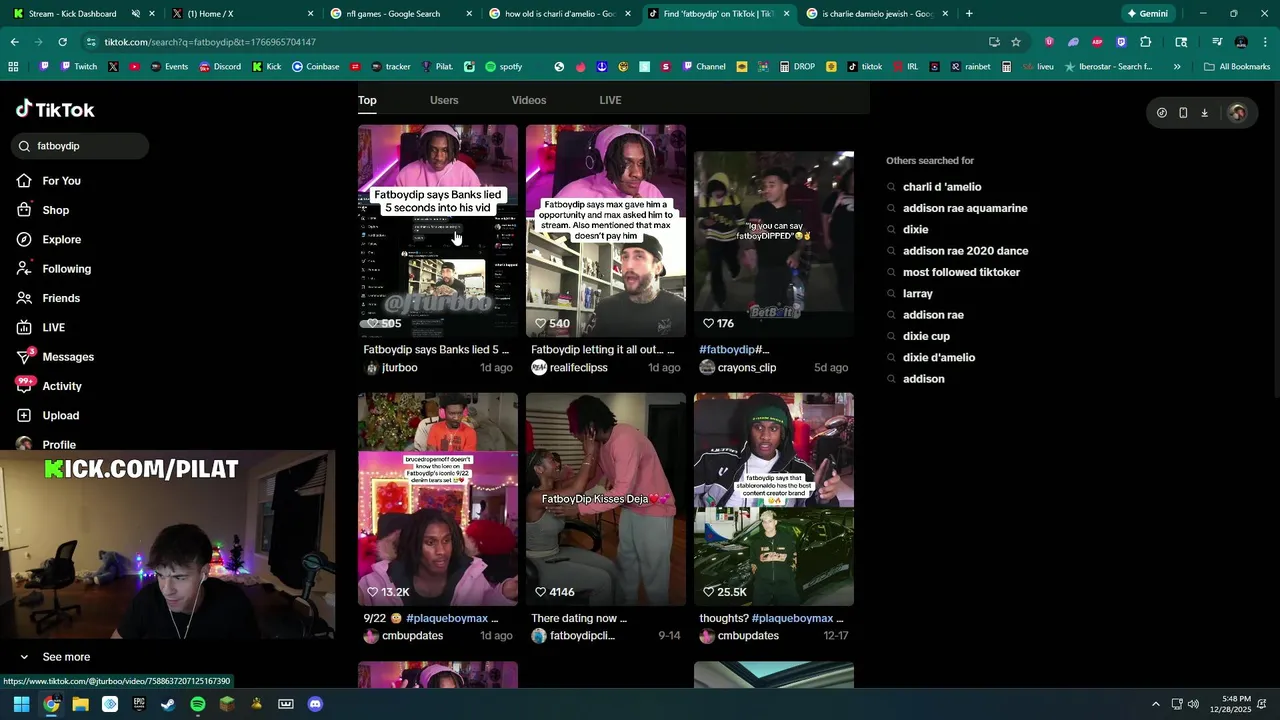Open Spotify from the taskbar
Viewport: 1280px width, 720px height.
coord(198,704)
